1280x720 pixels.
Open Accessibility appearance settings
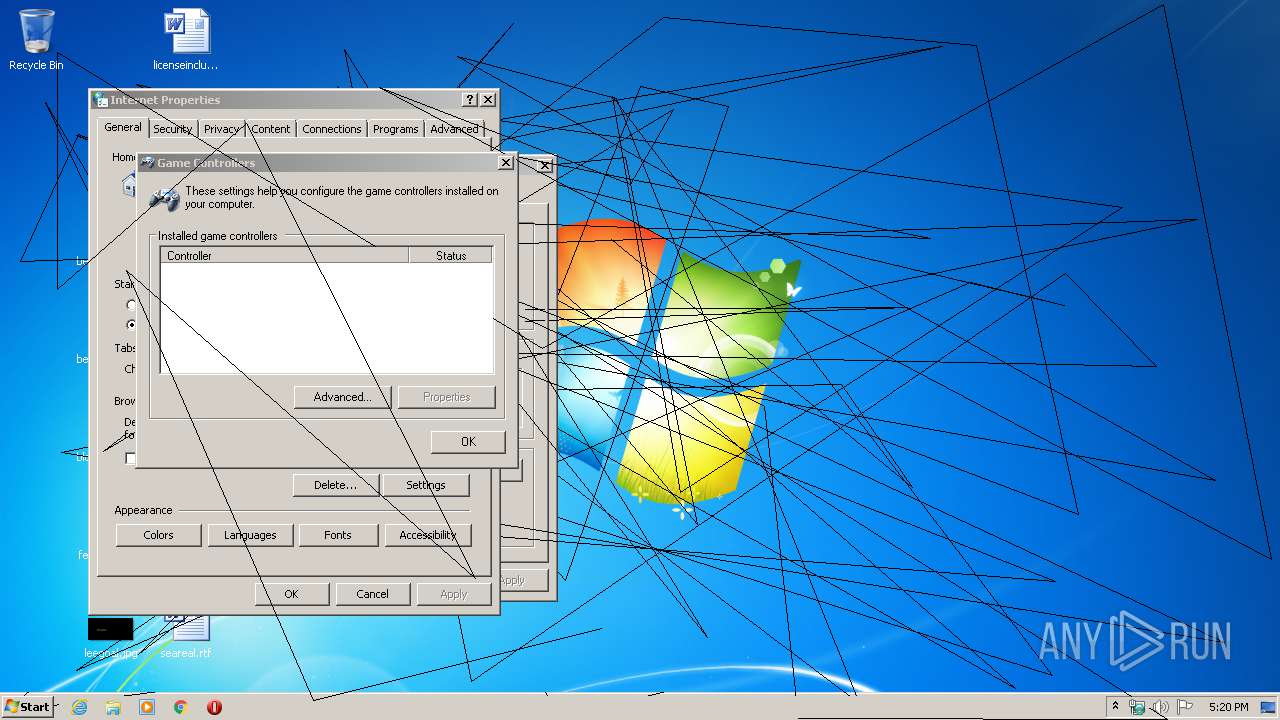(x=428, y=535)
